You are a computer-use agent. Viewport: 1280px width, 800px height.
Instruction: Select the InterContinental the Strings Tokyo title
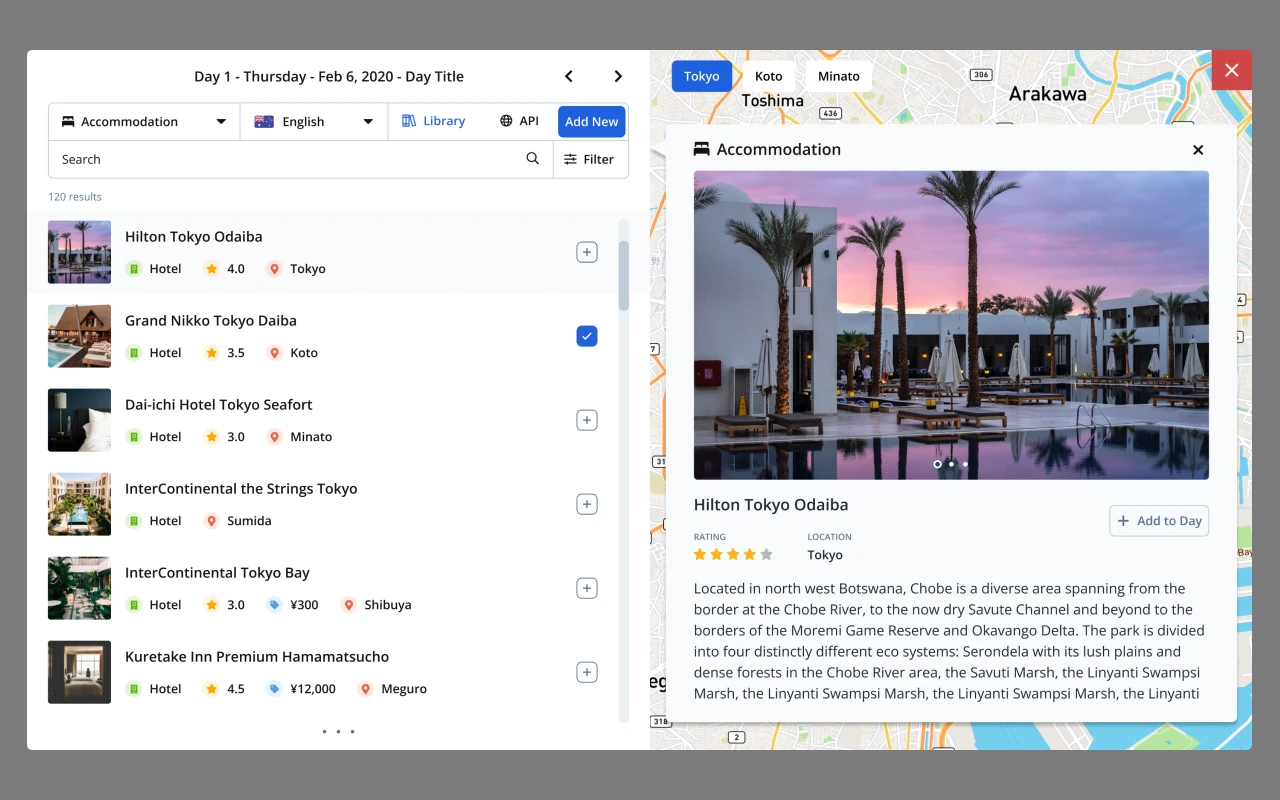pos(241,489)
